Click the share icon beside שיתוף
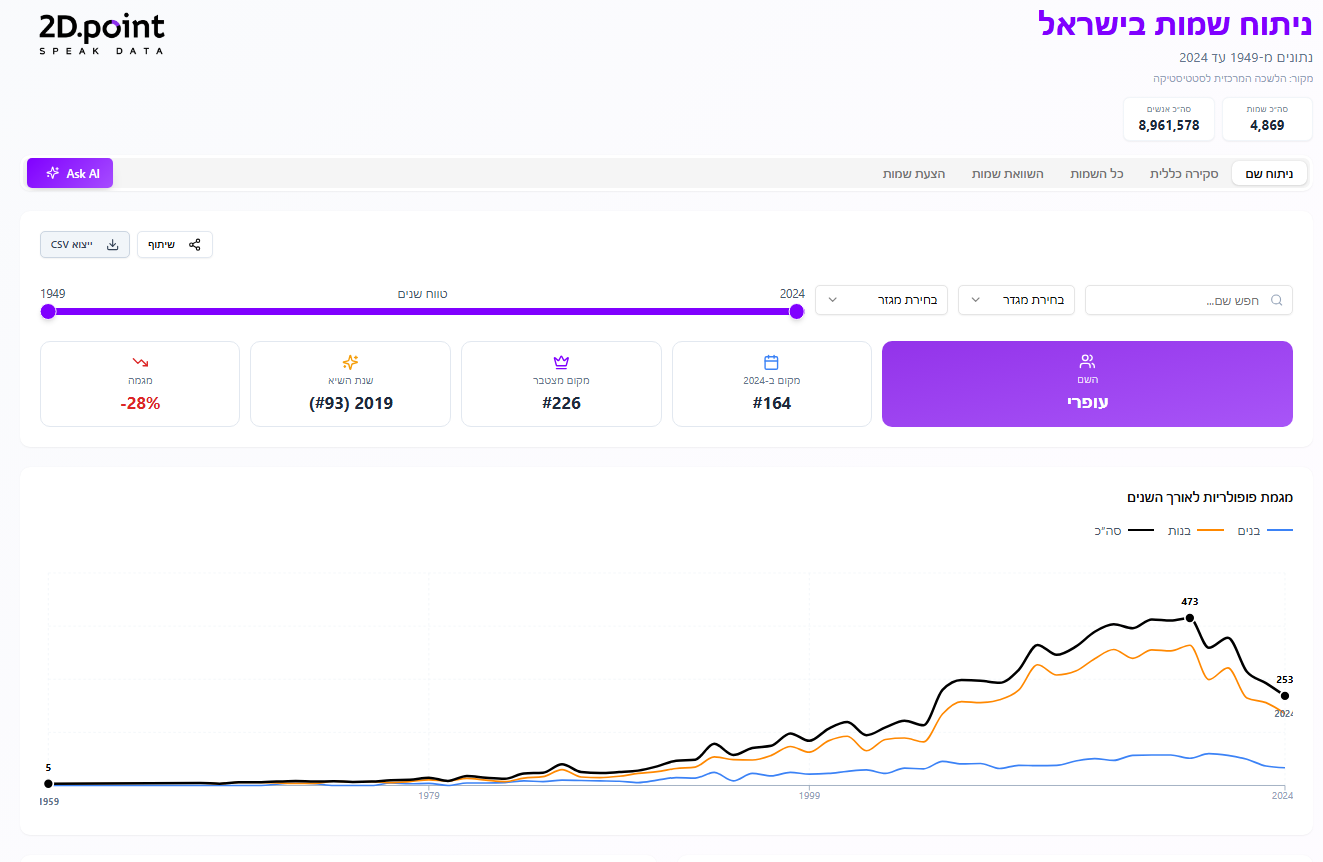The width and height of the screenshot is (1323, 862). pos(194,245)
